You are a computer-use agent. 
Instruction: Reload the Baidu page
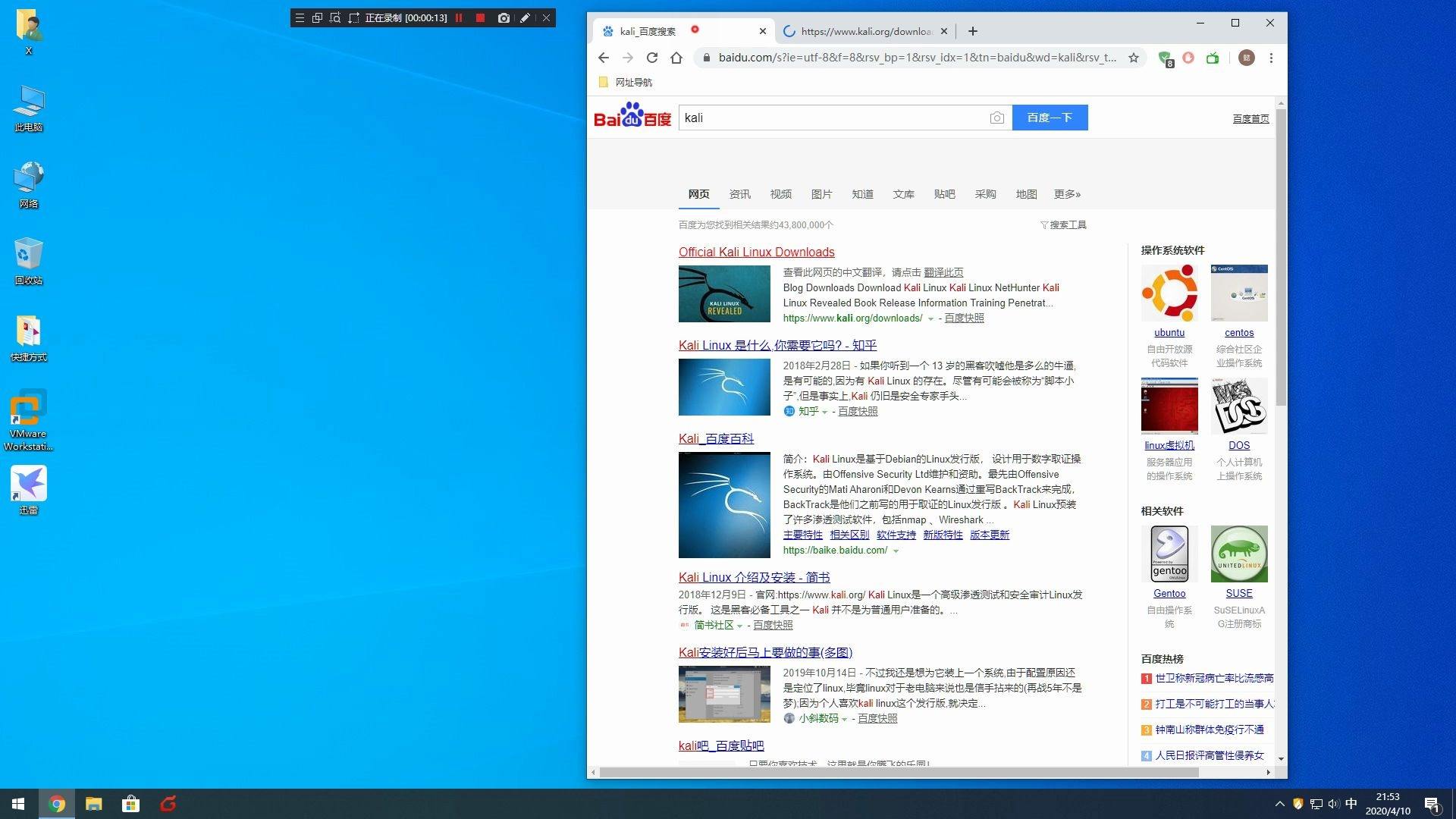(x=652, y=58)
